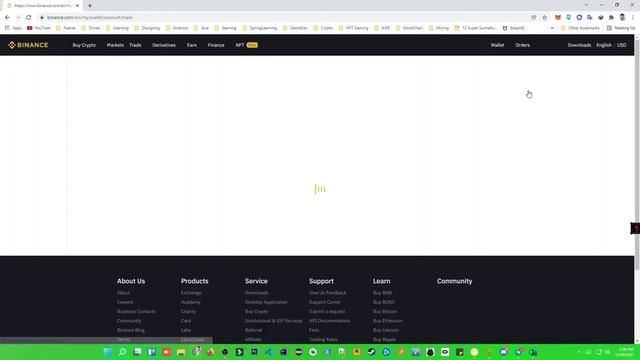Open the Markets page
This screenshot has height=360, width=640.
(x=115, y=45)
